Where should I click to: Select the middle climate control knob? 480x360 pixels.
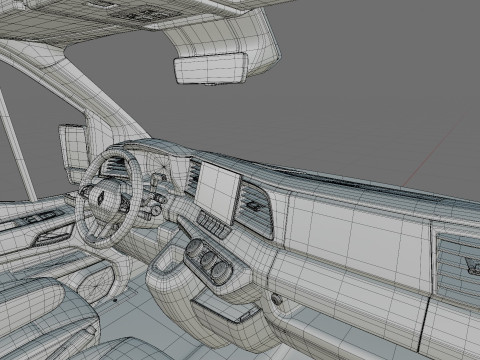[x=209, y=259]
